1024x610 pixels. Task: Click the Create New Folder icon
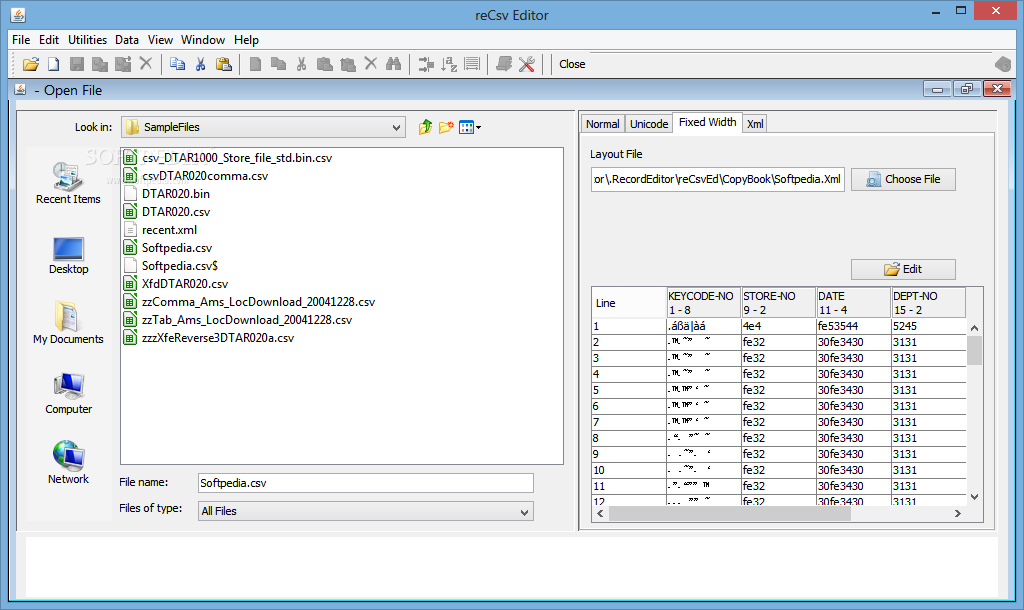(446, 127)
